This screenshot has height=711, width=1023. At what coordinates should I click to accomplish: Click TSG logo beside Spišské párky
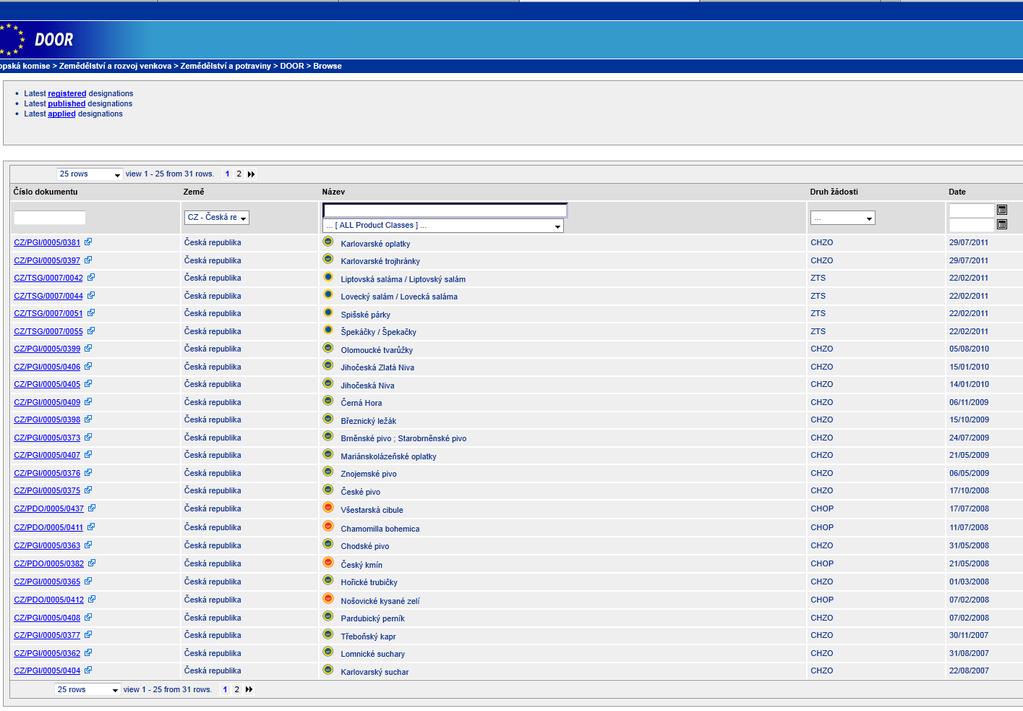pyautogui.click(x=328, y=312)
